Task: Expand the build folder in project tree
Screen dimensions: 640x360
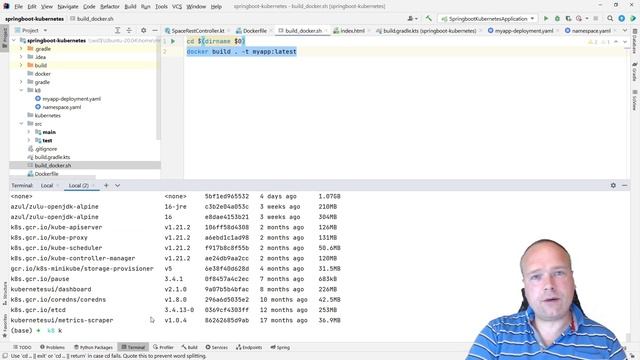Action: click(21, 65)
